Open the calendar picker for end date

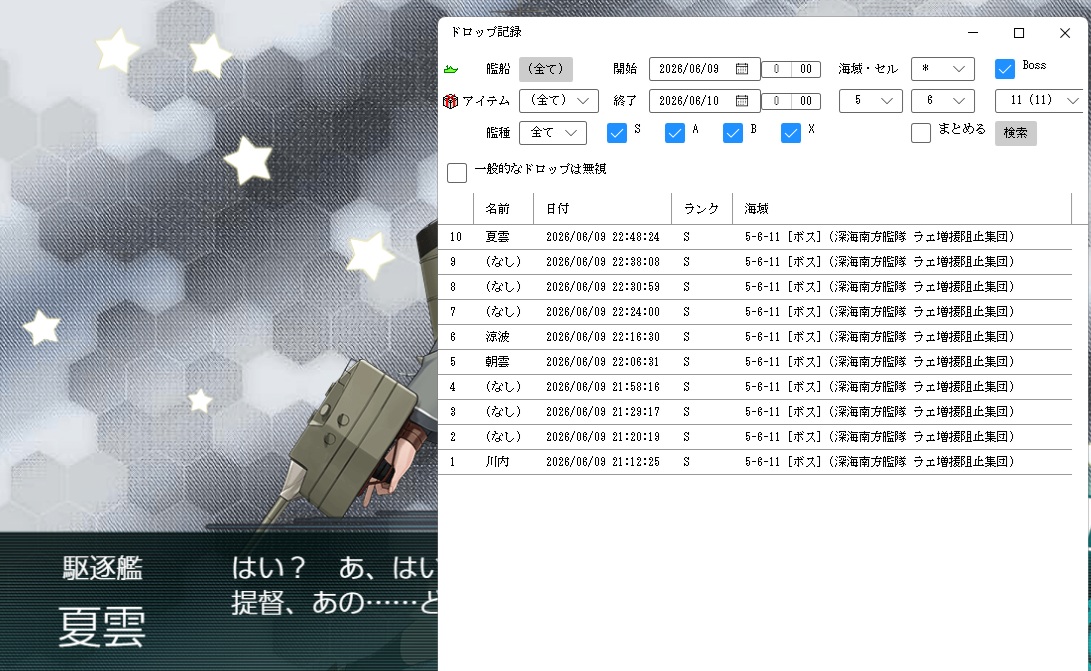coord(742,101)
